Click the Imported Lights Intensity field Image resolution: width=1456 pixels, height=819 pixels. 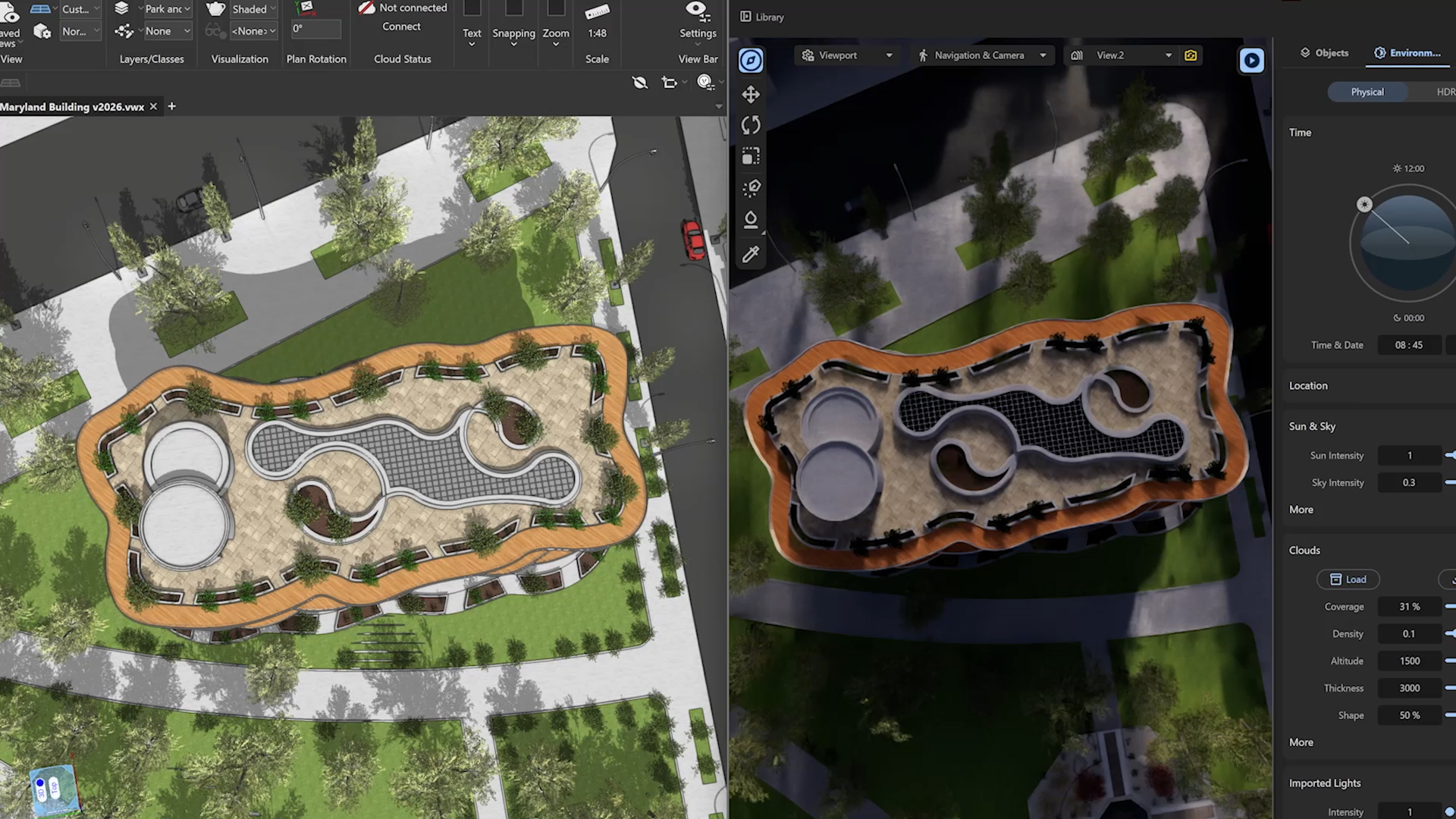[1409, 811]
